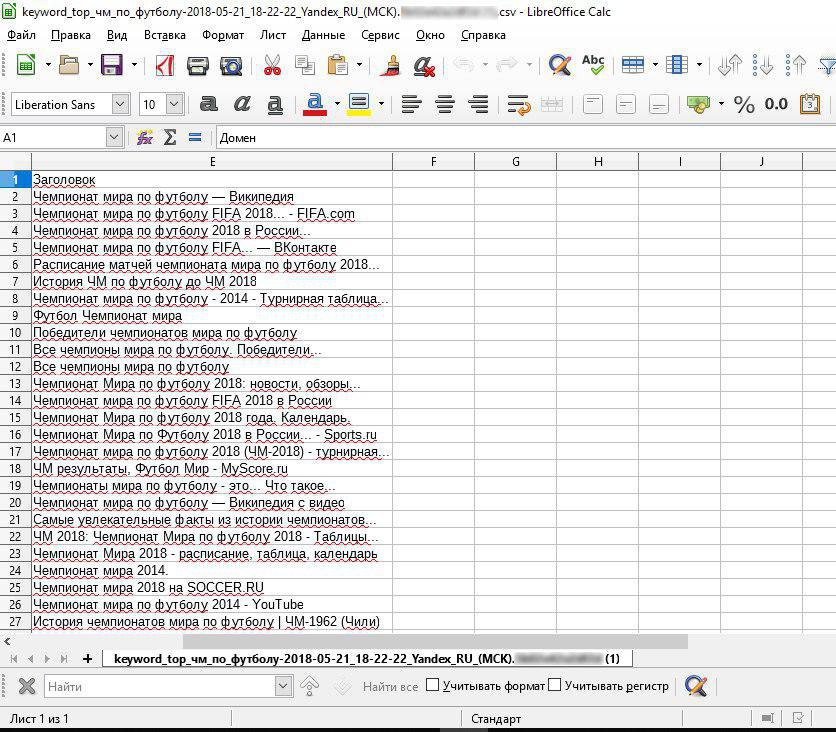This screenshot has width=836, height=732.
Task: Open Name Box dropdown
Action: point(114,138)
